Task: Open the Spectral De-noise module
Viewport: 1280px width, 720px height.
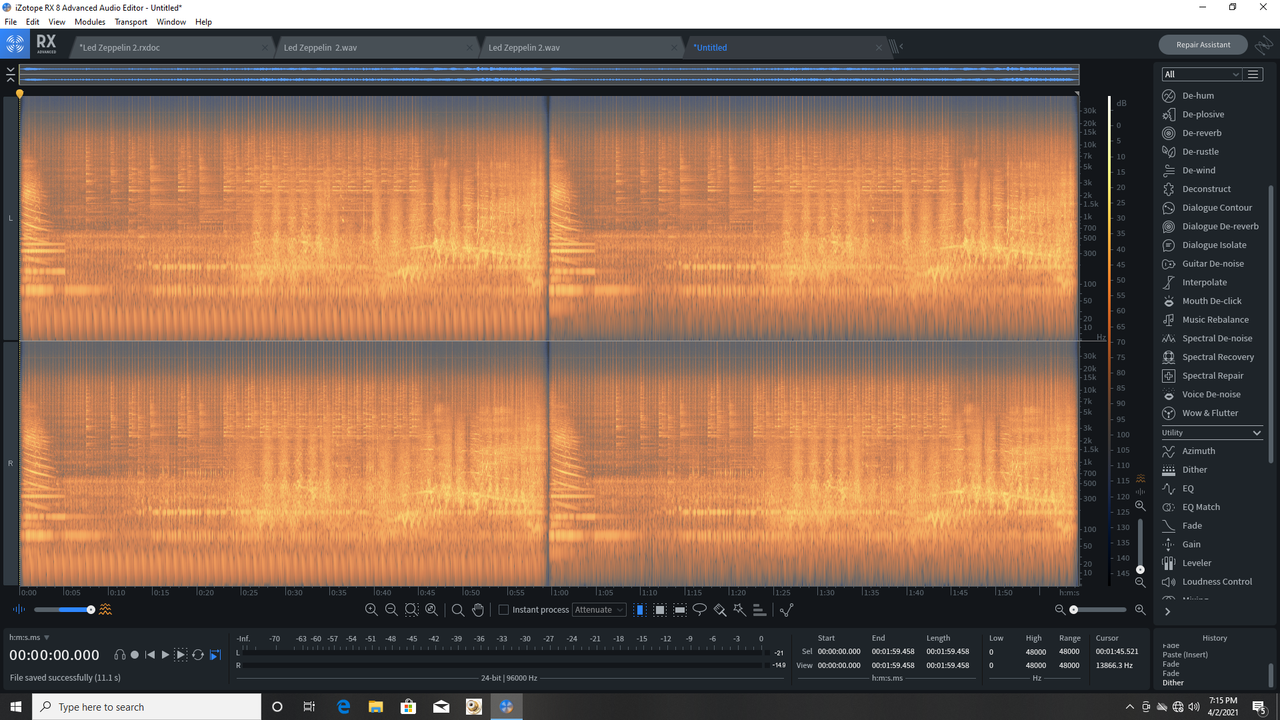Action: (1212, 338)
